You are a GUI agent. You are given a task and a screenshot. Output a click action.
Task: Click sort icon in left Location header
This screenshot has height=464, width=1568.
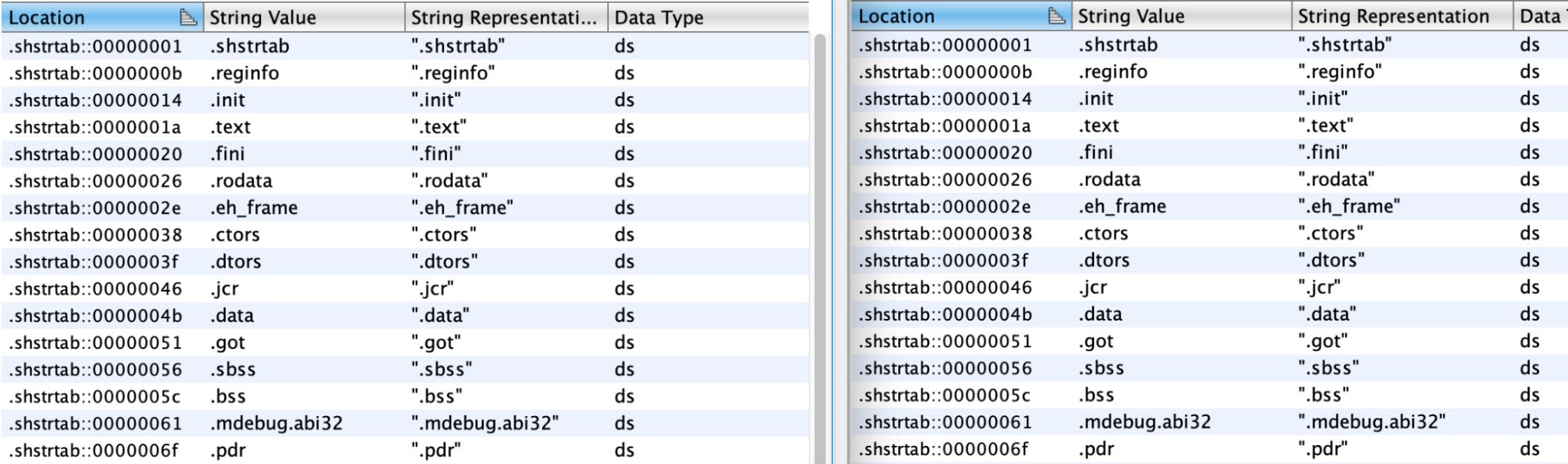click(x=187, y=17)
